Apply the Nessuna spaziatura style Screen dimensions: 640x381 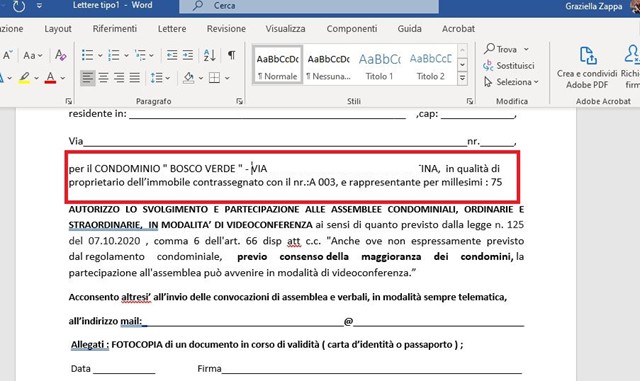click(329, 65)
